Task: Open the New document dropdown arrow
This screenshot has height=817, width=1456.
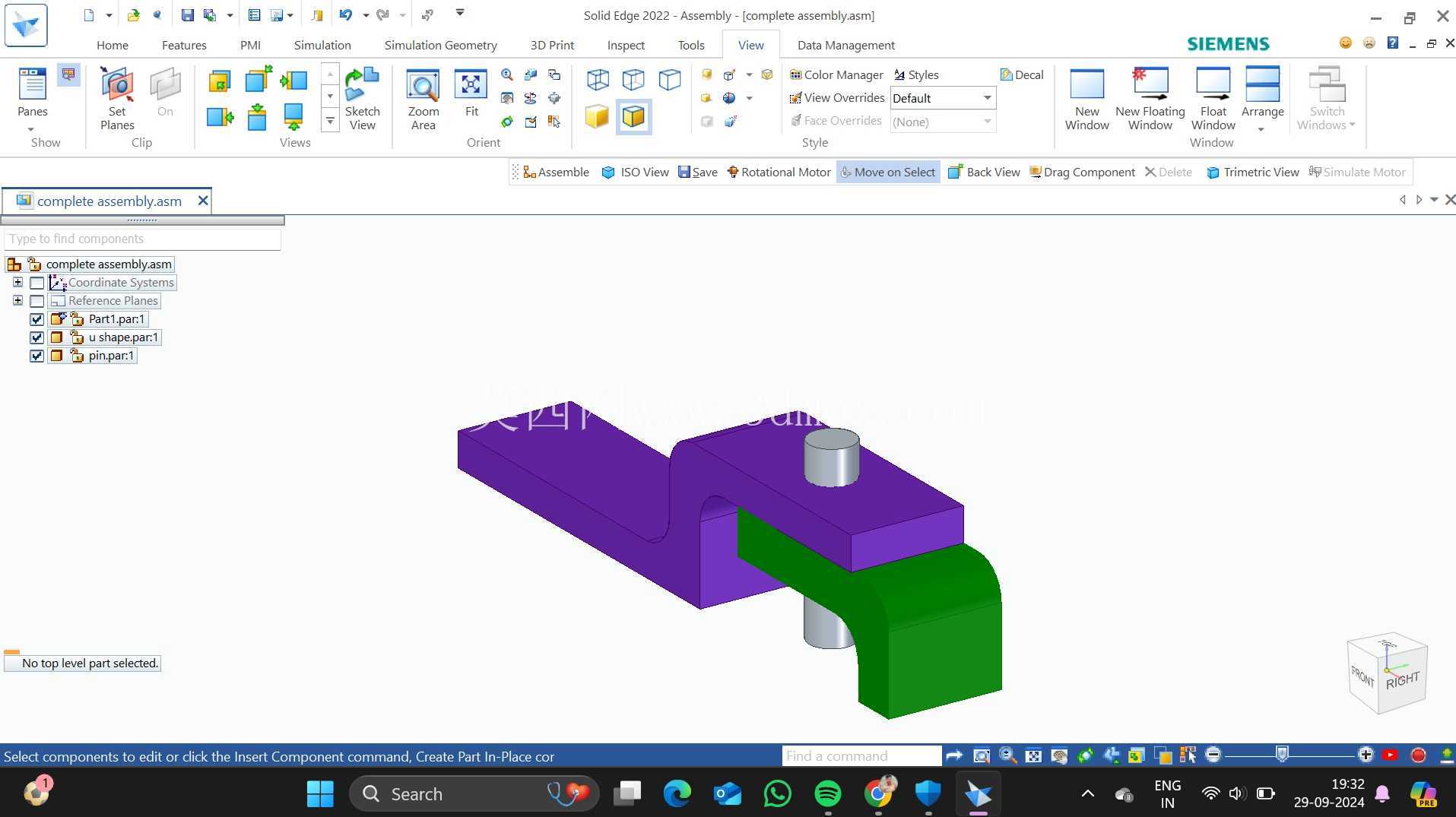Action: click(x=109, y=14)
